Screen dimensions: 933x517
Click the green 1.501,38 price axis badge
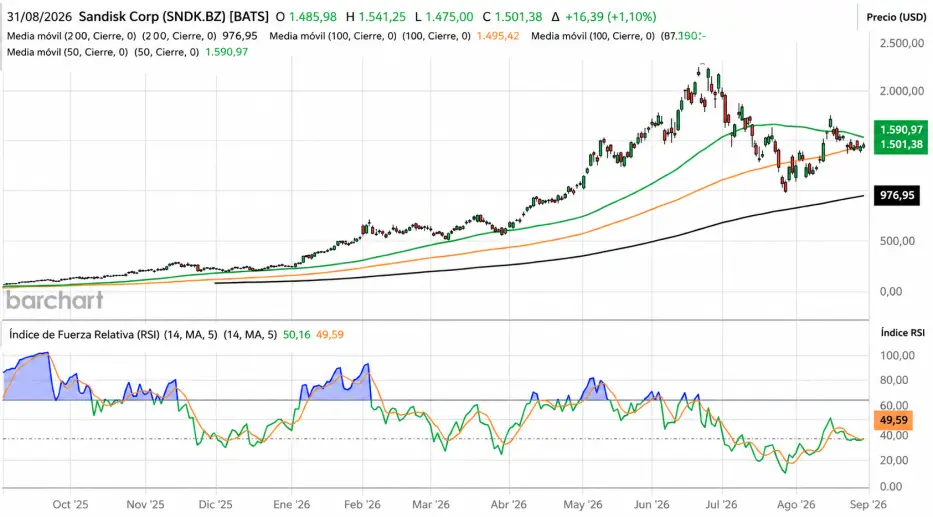click(901, 145)
